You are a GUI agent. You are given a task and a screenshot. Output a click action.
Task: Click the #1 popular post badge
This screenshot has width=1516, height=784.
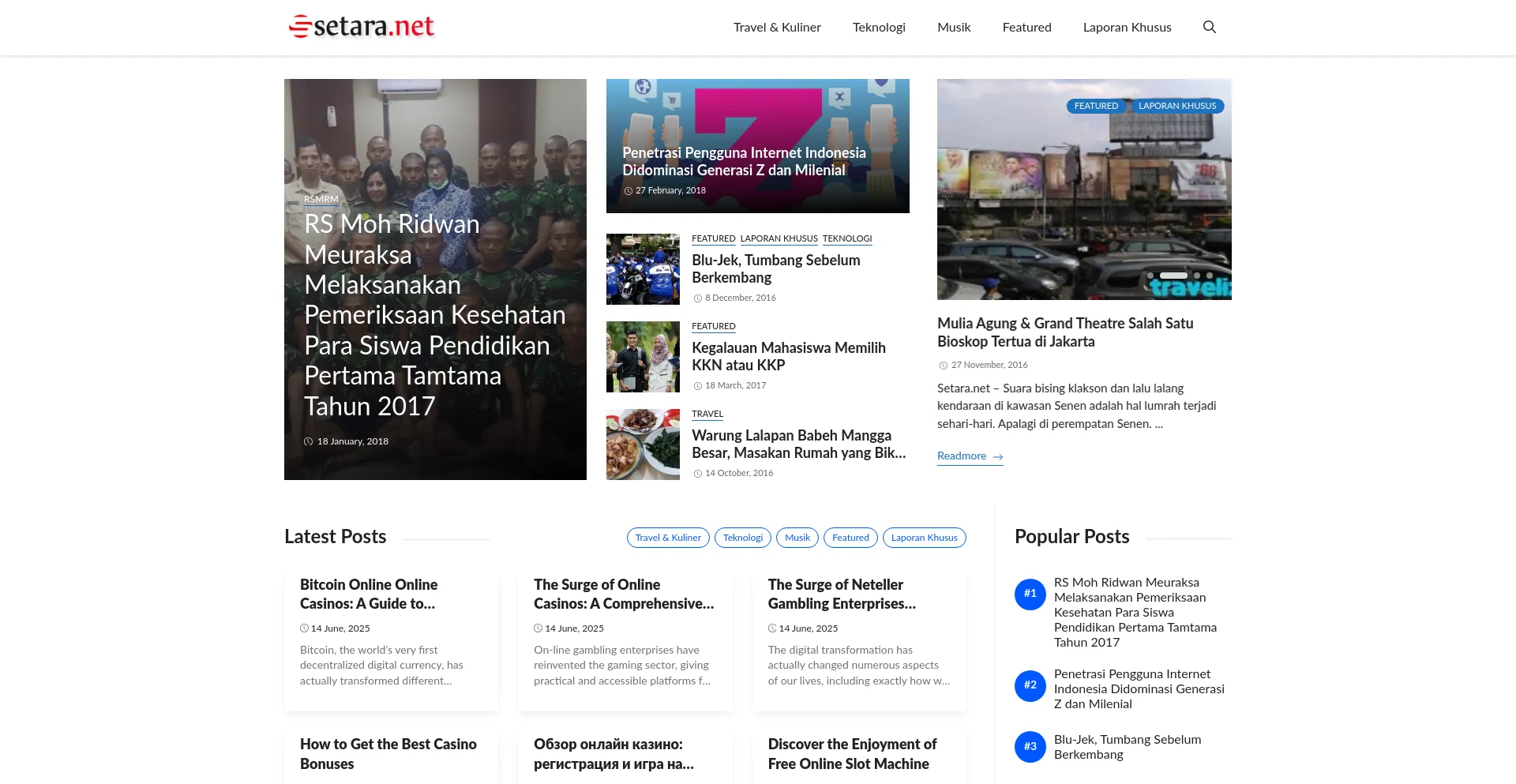[x=1030, y=594]
